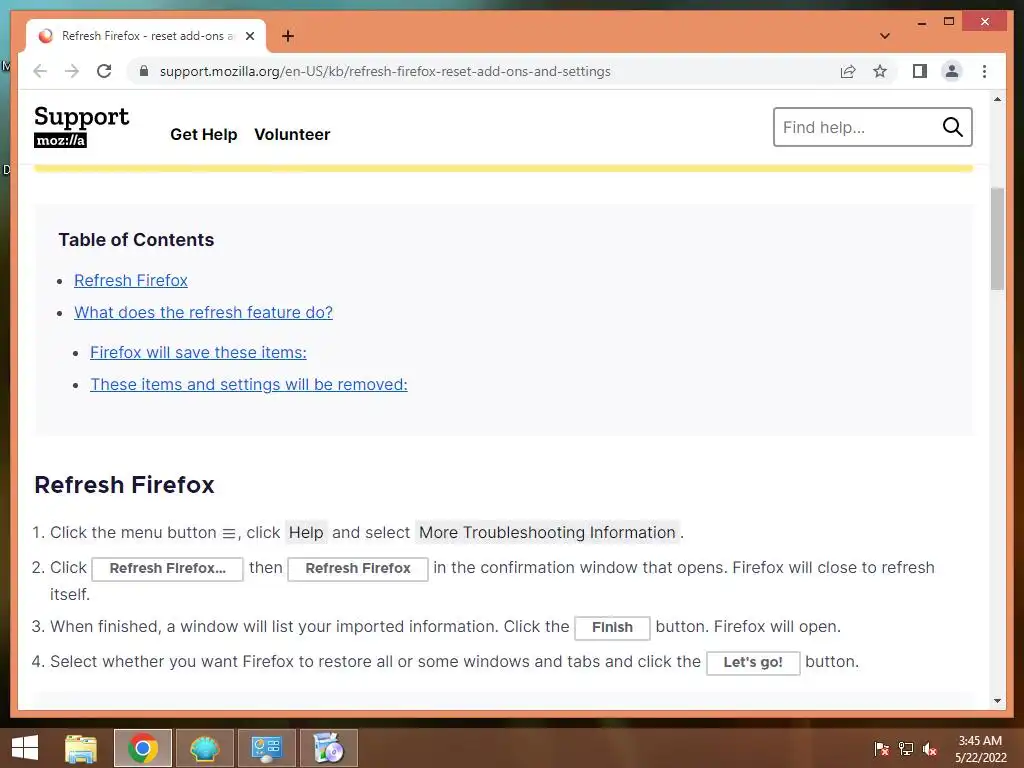Expand the tab search chevron

(884, 36)
